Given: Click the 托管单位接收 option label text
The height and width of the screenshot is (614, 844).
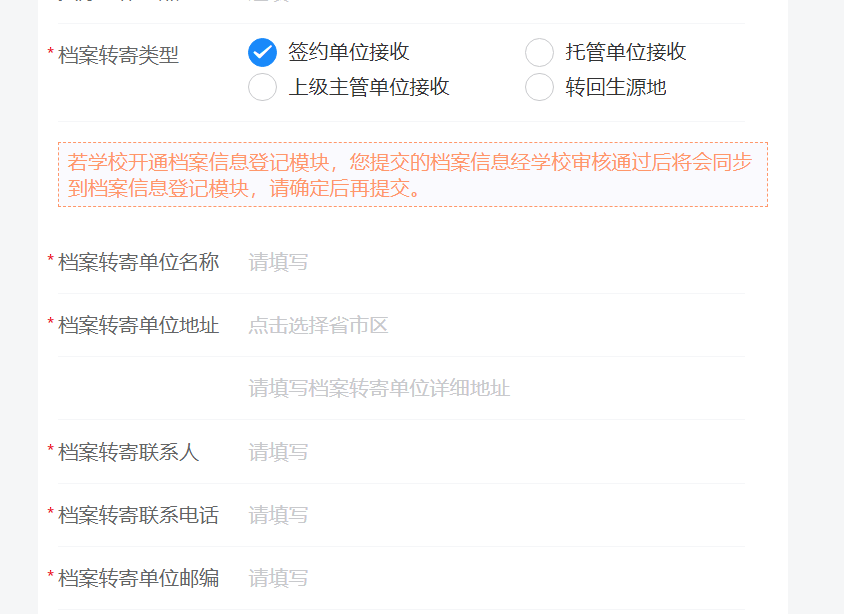Looking at the screenshot, I should pos(626,52).
